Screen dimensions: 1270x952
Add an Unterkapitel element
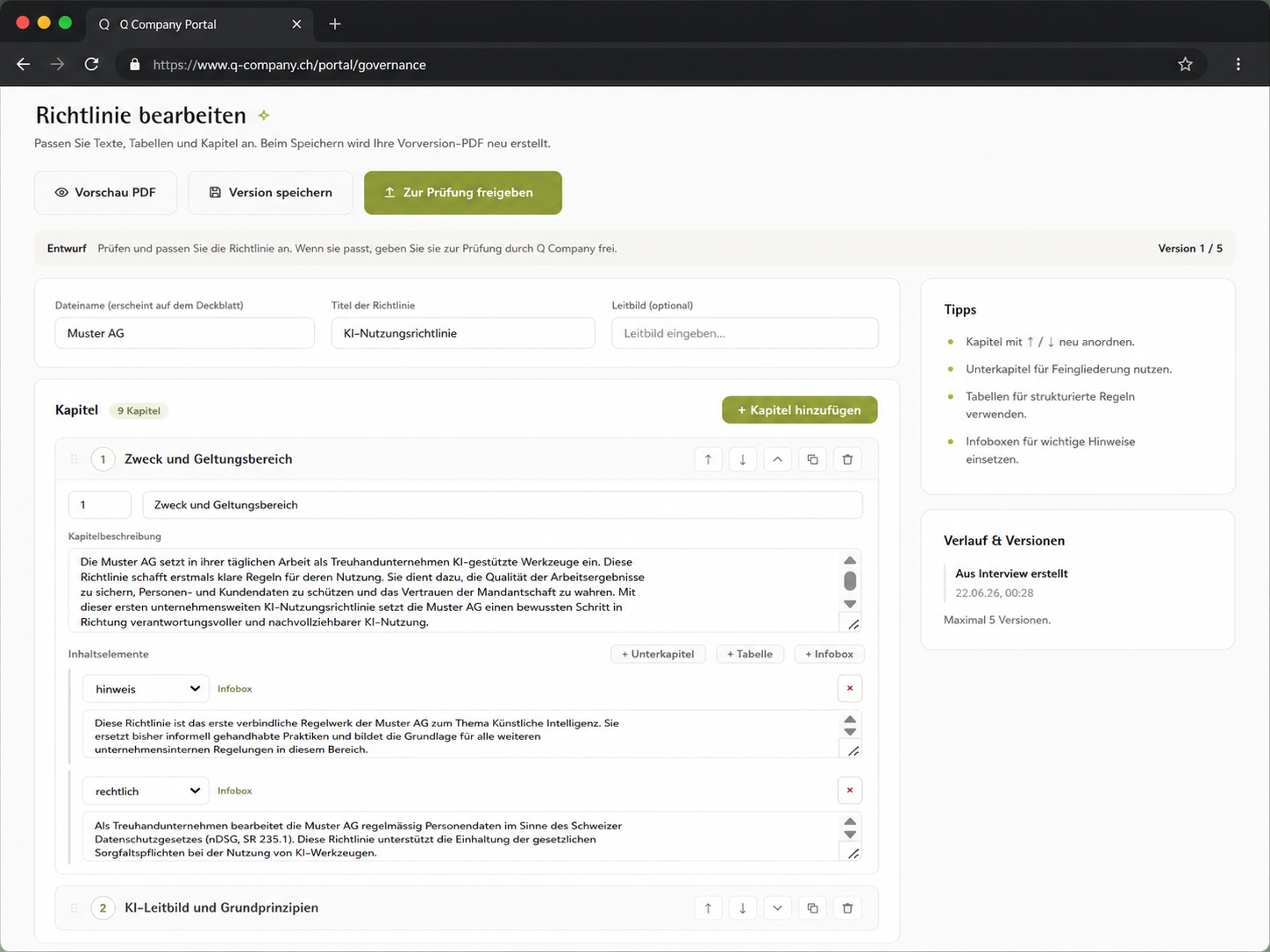(658, 654)
